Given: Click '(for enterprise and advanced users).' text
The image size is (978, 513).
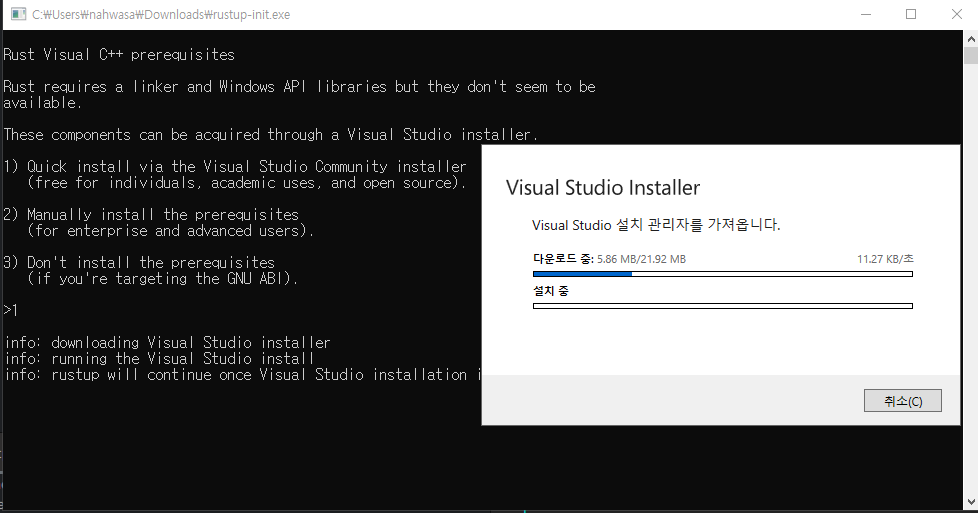Looking at the screenshot, I should (x=170, y=231).
